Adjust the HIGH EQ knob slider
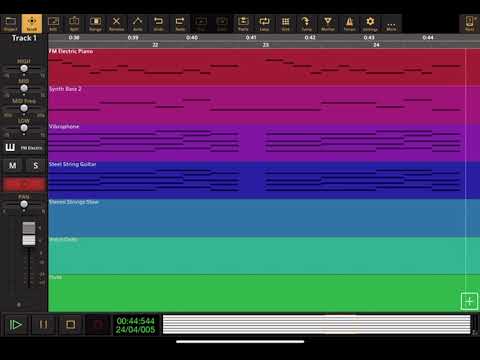 pyautogui.click(x=24, y=68)
